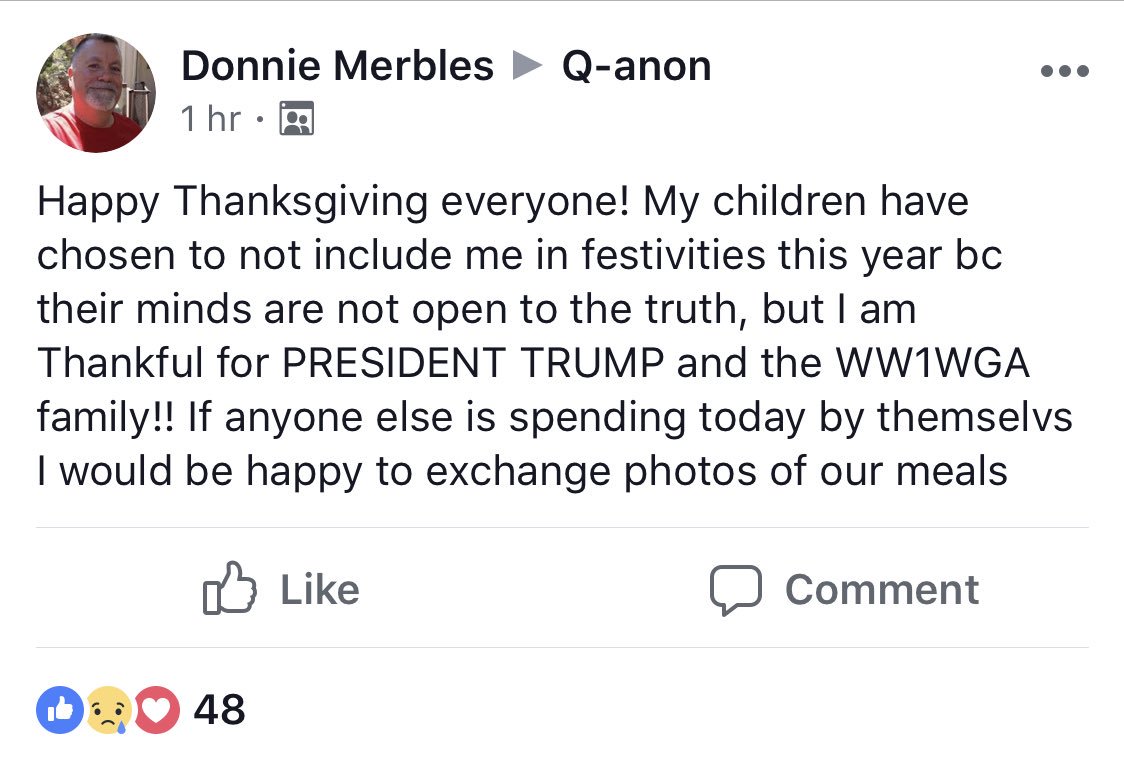1124x773 pixels.
Task: Click the Comment text label
Action: coord(882,590)
